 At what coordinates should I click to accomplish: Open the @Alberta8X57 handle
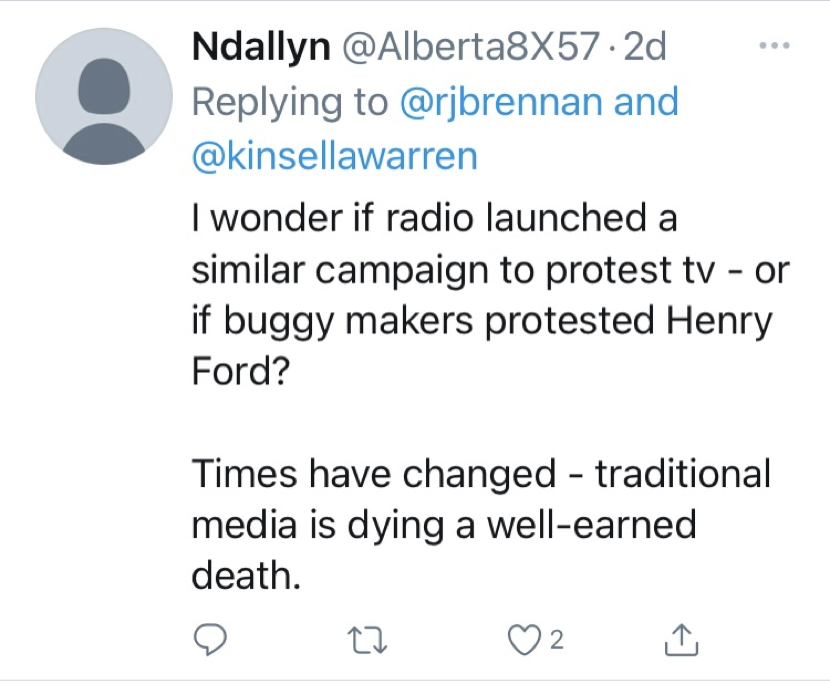pyautogui.click(x=469, y=47)
